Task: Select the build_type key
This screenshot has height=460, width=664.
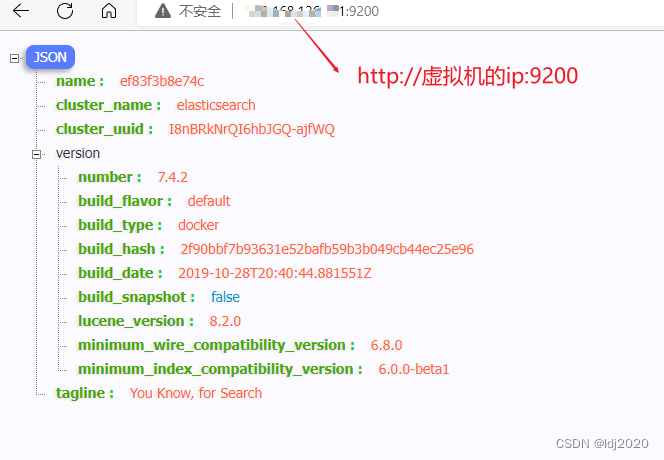Action: click(120, 225)
